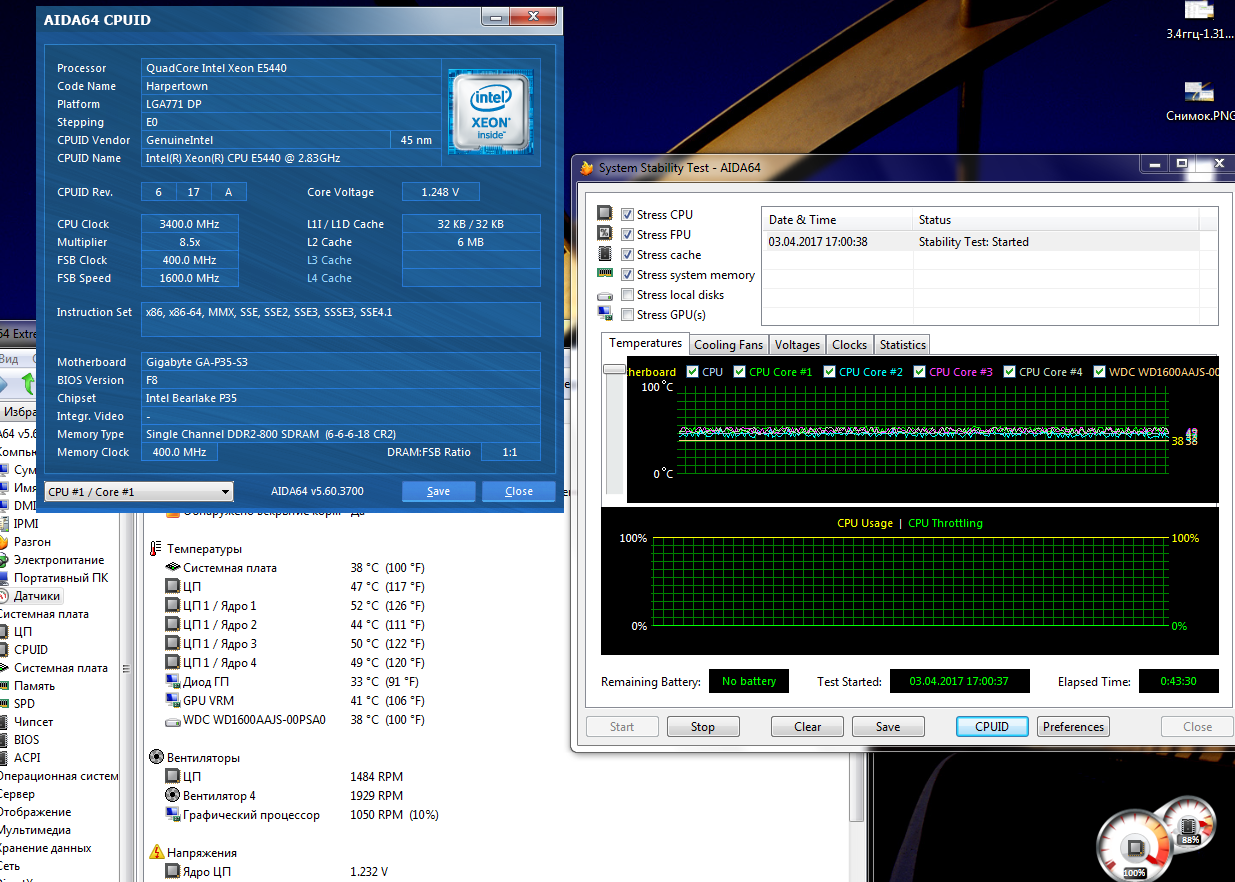Toggle the CPU Core #3 graph checkbox
The image size is (1235, 882).
pyautogui.click(x=918, y=372)
